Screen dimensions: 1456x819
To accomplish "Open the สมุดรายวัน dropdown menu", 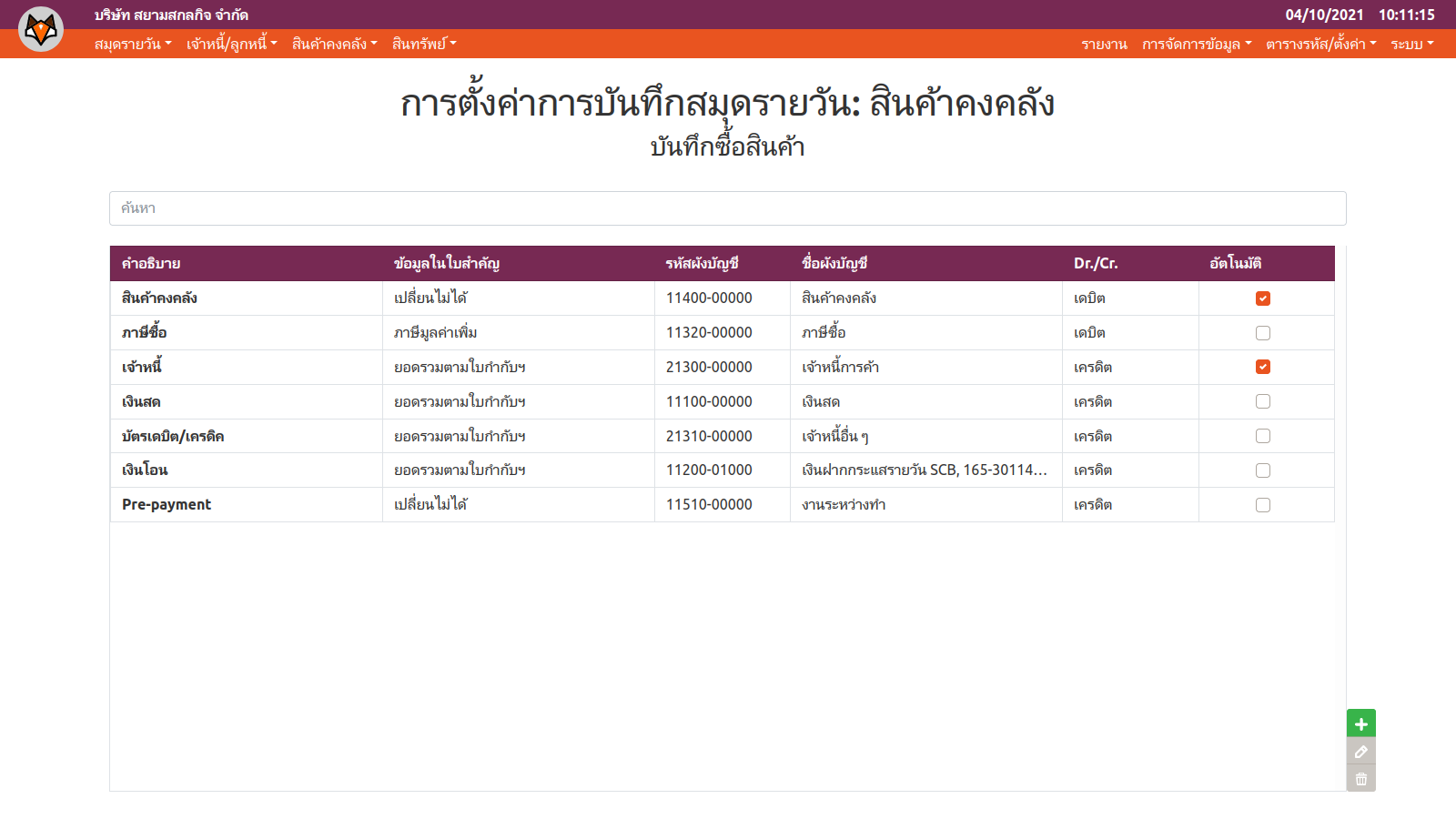I will click(x=133, y=44).
